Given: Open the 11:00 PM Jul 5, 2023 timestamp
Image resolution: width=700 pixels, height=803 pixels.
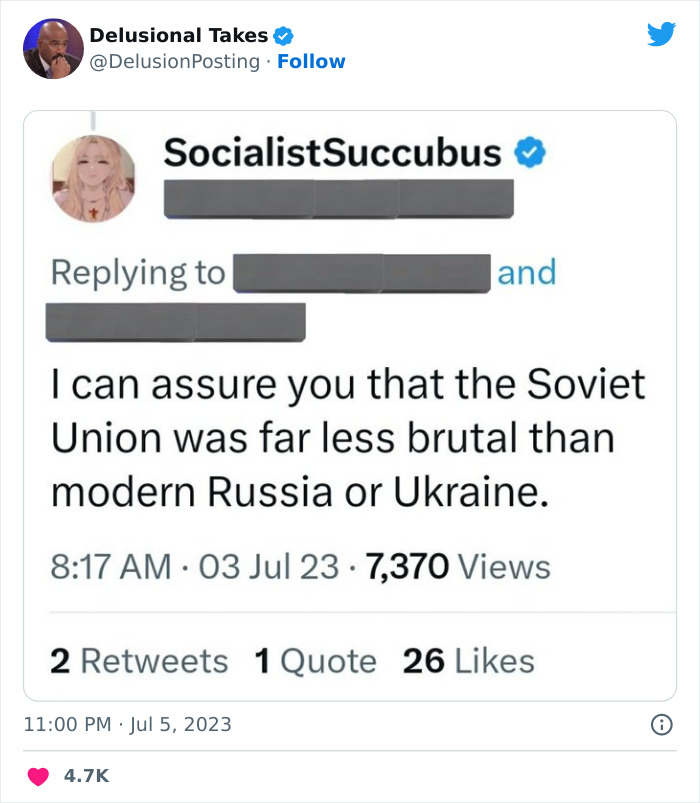Looking at the screenshot, I should 128,725.
